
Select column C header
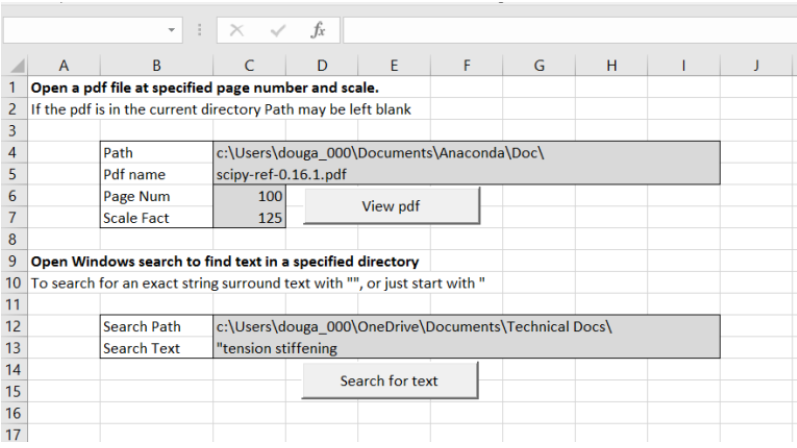tap(249, 66)
